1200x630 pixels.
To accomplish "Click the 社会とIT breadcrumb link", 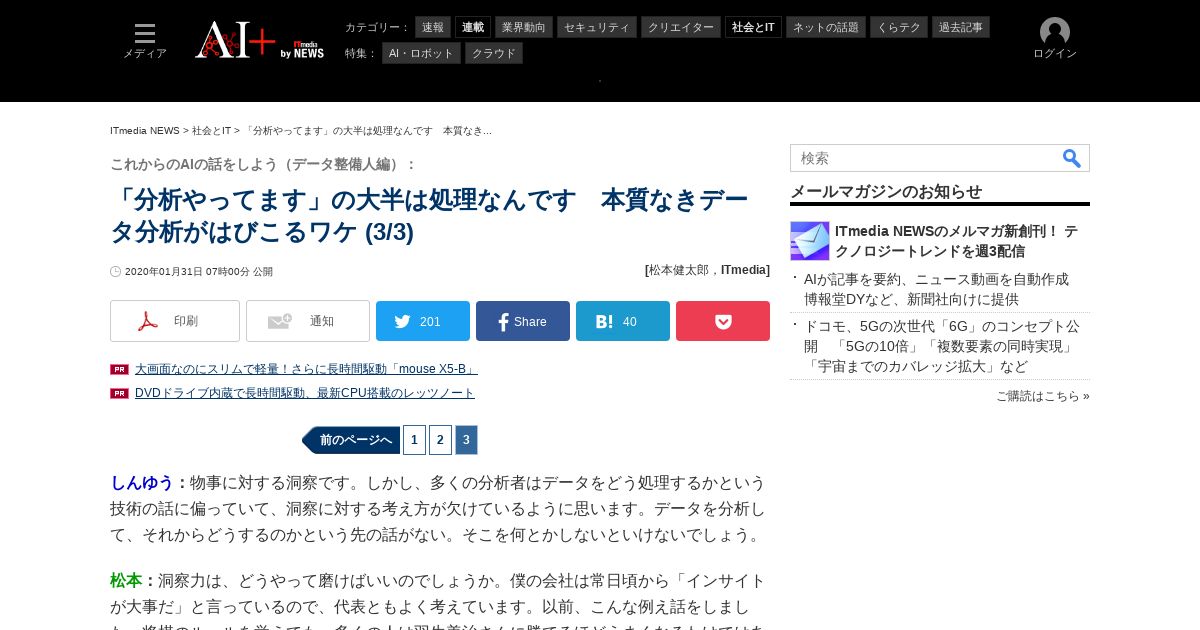I will (x=211, y=131).
